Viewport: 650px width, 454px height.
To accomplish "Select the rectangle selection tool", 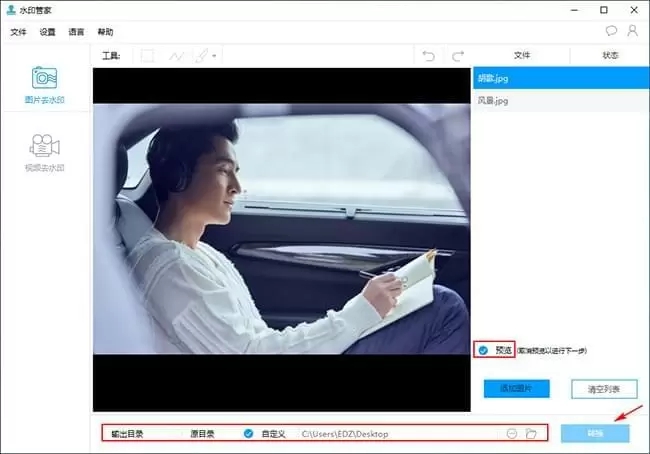I will pyautogui.click(x=147, y=56).
